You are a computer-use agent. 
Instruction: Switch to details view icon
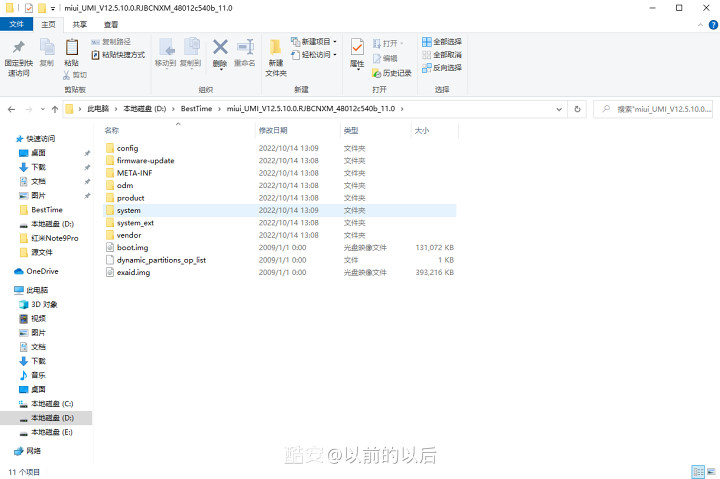[x=698, y=472]
